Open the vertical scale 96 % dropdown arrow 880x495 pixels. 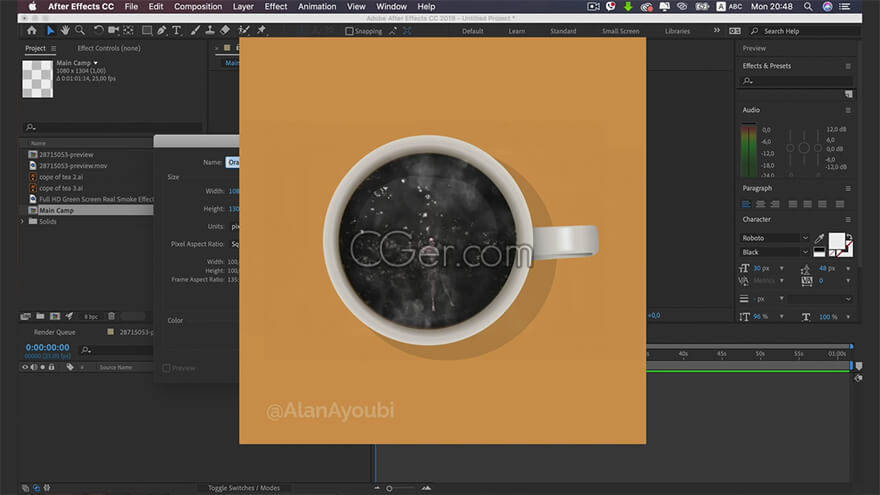(782, 317)
